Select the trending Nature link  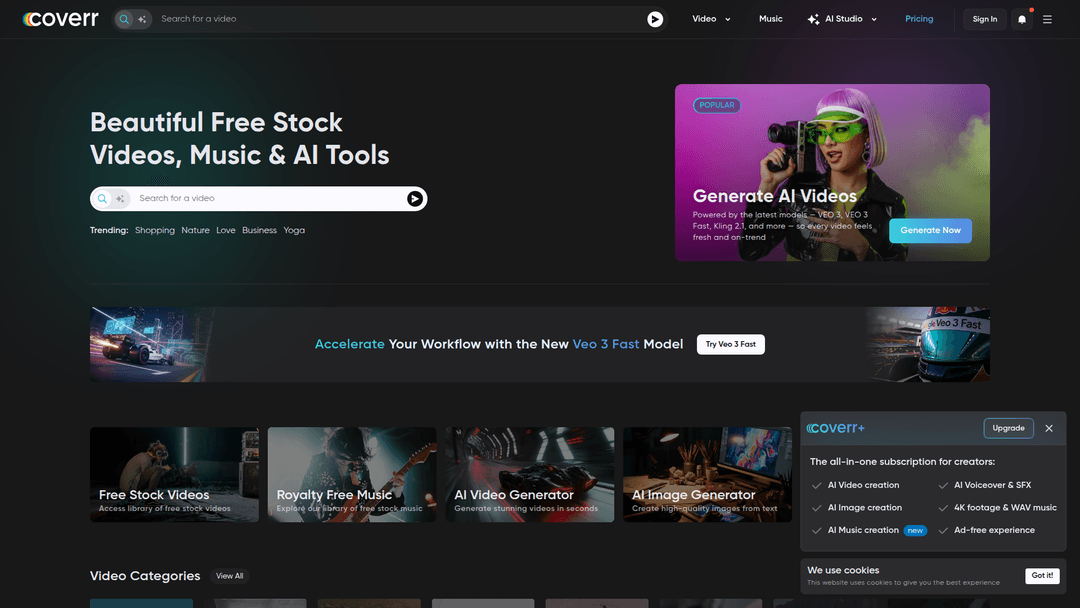point(195,230)
